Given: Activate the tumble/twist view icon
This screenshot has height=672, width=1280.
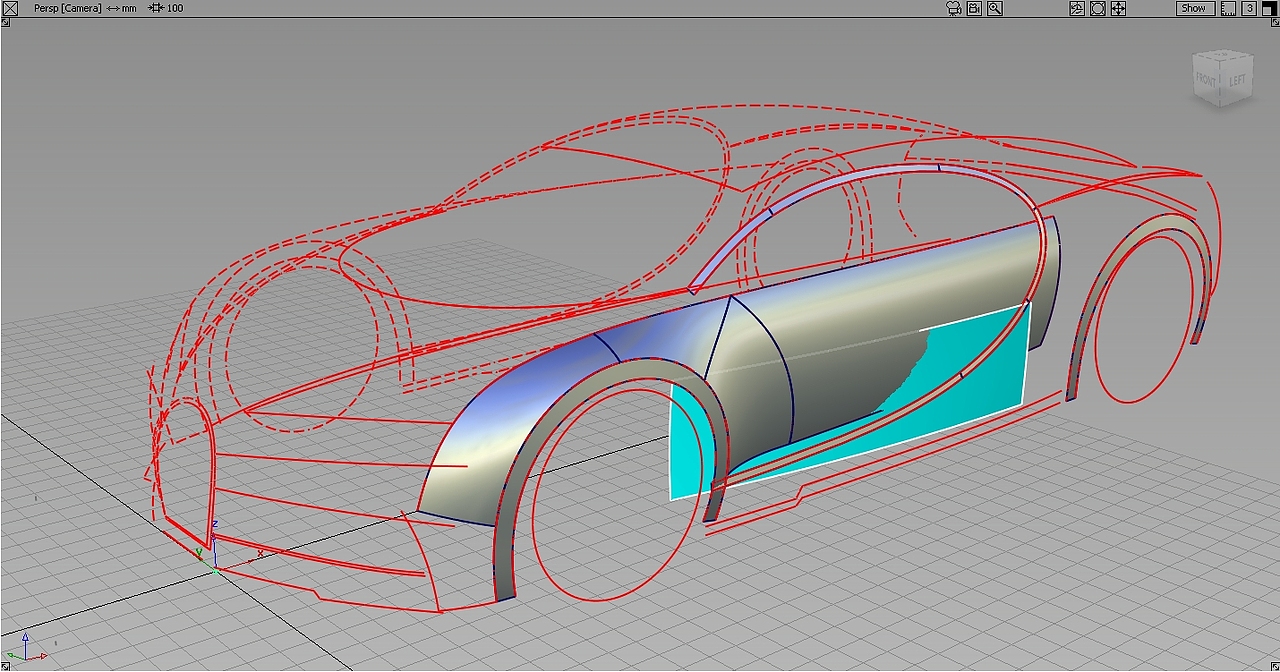Looking at the screenshot, I should click(x=1077, y=8).
